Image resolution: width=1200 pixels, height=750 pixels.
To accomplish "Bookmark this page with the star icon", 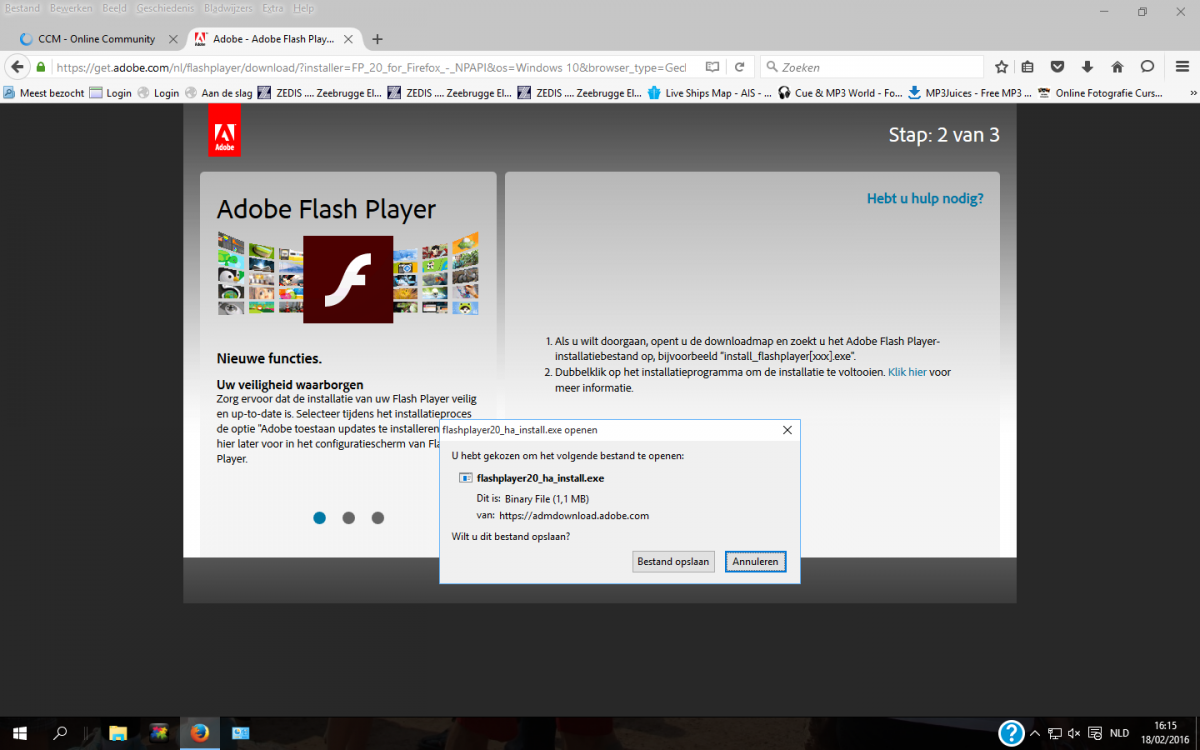I will click(1001, 67).
